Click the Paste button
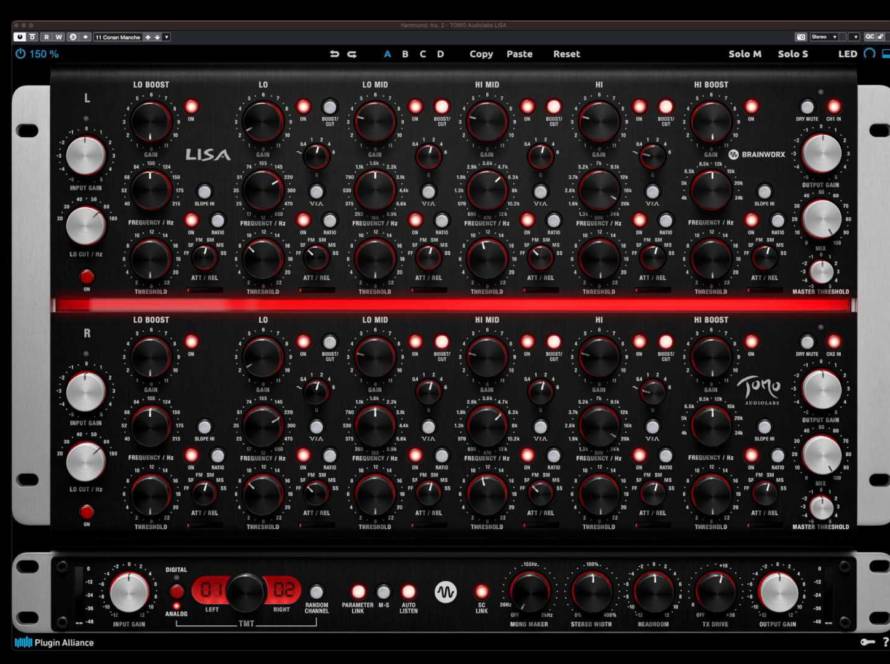The image size is (890, 664). click(519, 54)
